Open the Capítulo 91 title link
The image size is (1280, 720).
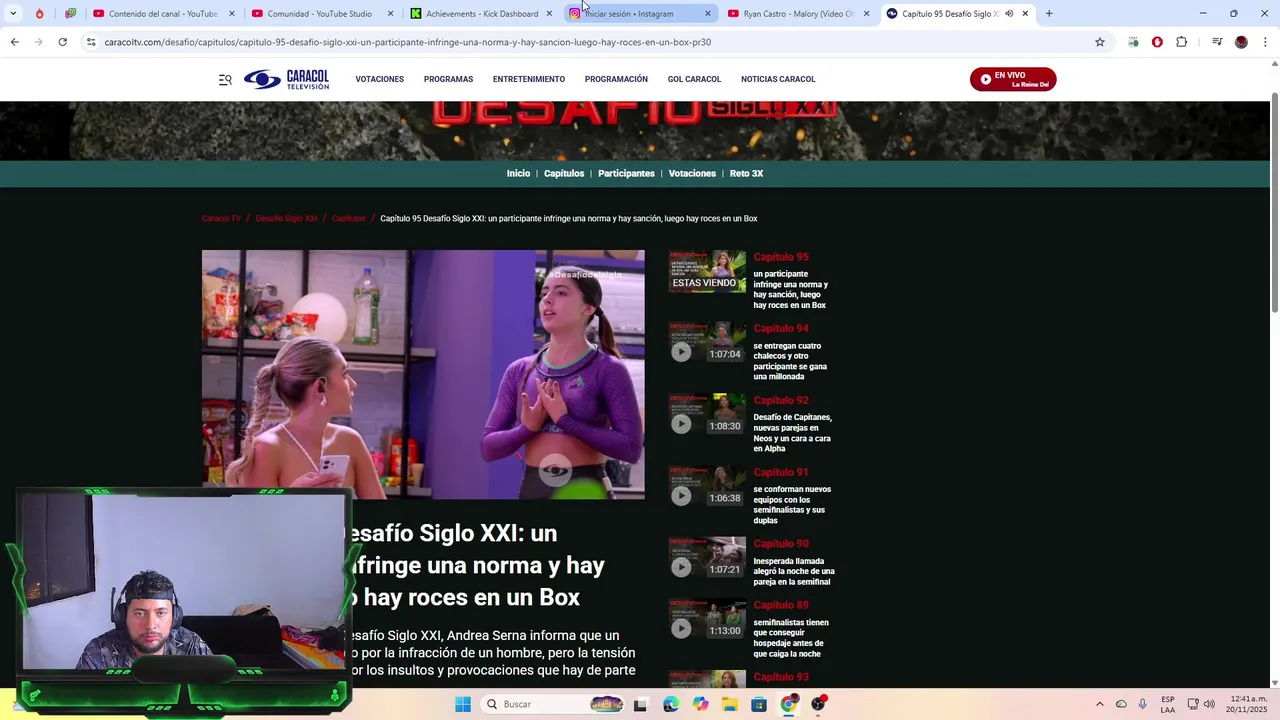(x=781, y=472)
